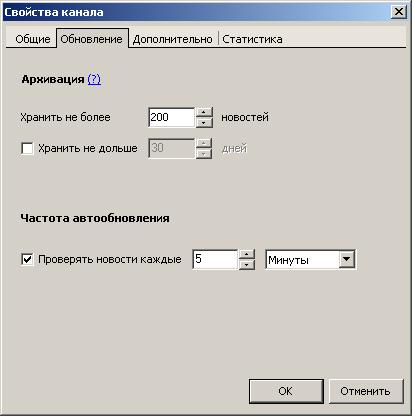Click the 200 news limit input field
Screen dimensions: 412x416
(x=171, y=117)
